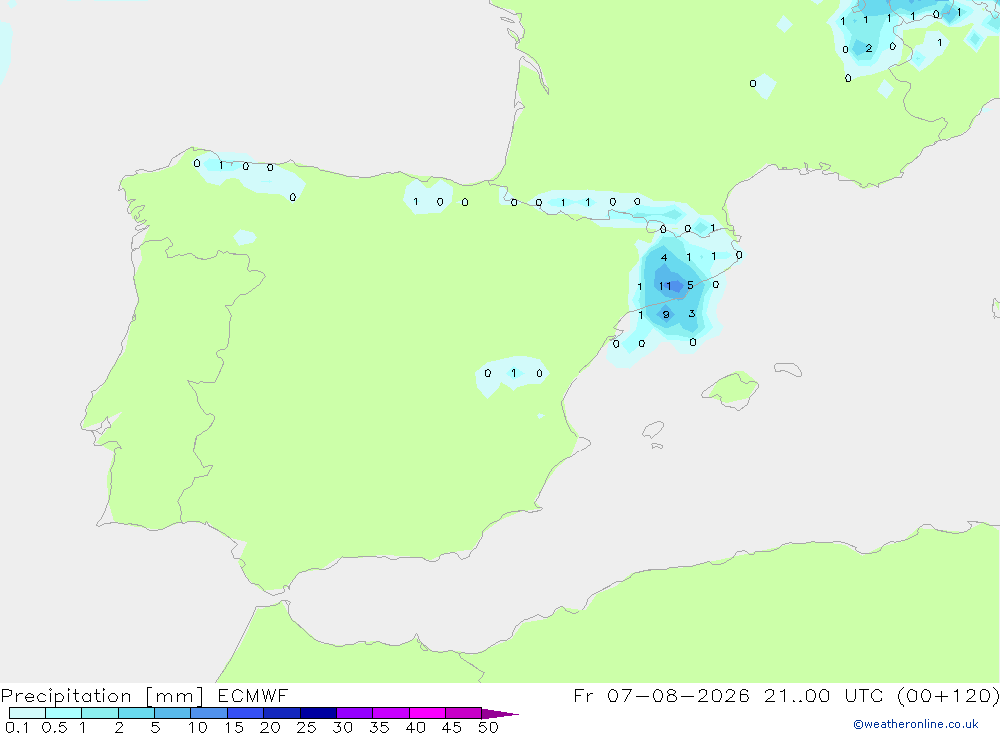Click the '9' precipitation value on the map
The width and height of the screenshot is (1000, 733).
tap(666, 315)
